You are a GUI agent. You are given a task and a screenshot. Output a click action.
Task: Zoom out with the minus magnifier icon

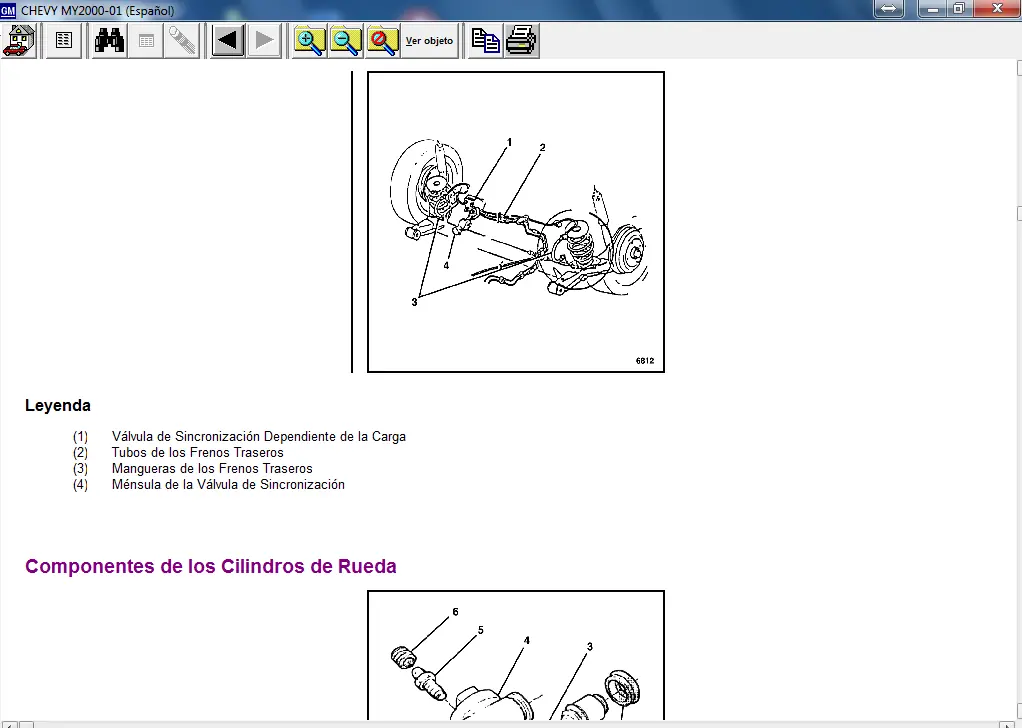click(x=345, y=40)
